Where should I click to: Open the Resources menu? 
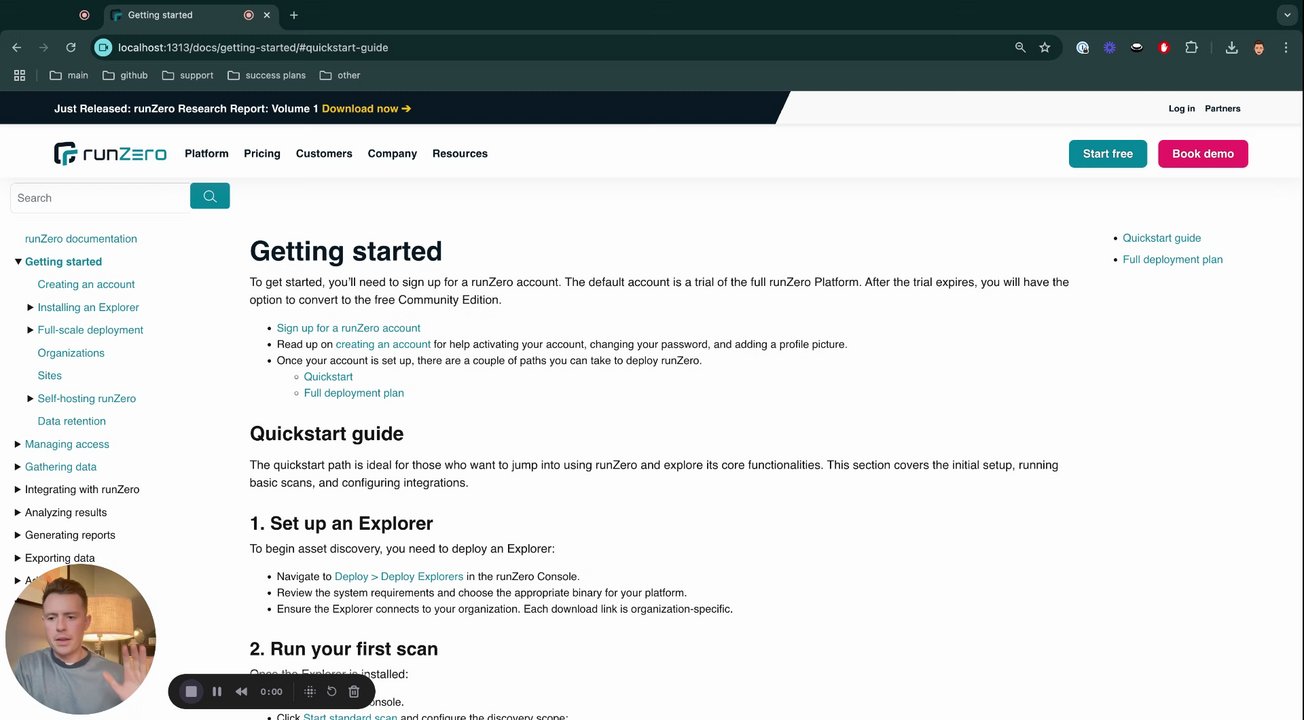460,153
